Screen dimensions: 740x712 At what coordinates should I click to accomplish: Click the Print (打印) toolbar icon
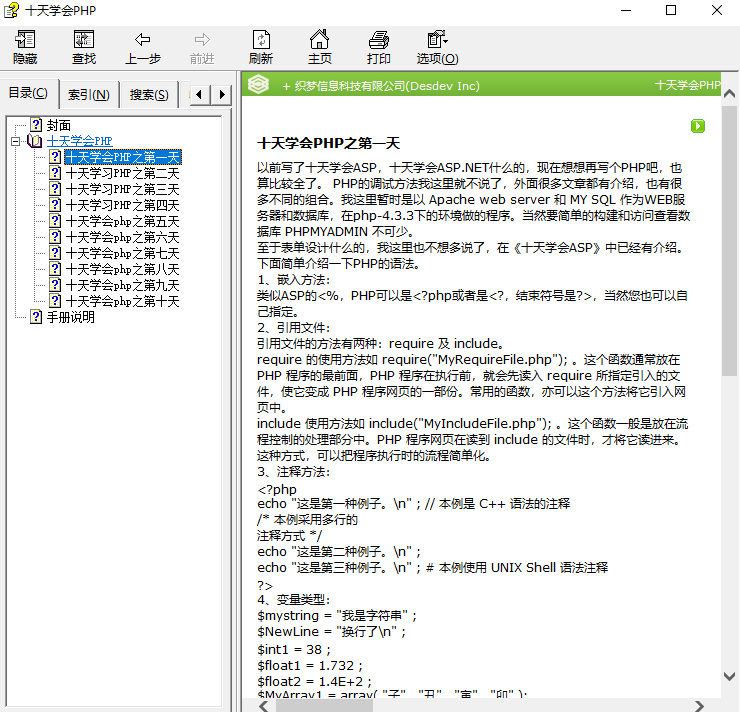click(x=378, y=46)
